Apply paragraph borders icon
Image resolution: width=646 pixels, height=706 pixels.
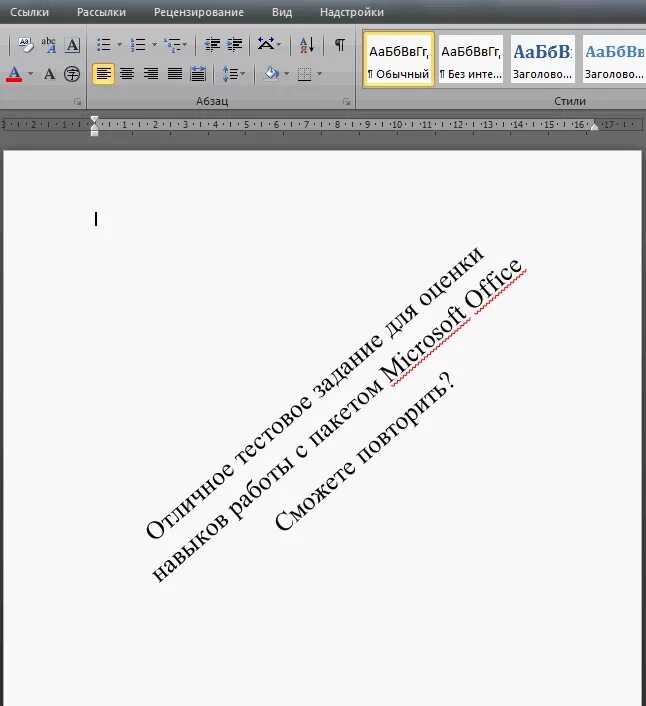click(305, 73)
